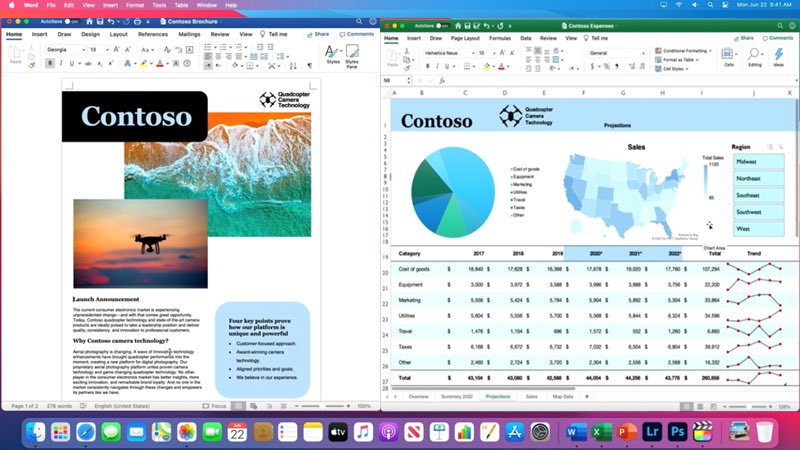Click the Format Painter in Word
Viewport: 800px width, 450px height.
pyautogui.click(x=32, y=65)
